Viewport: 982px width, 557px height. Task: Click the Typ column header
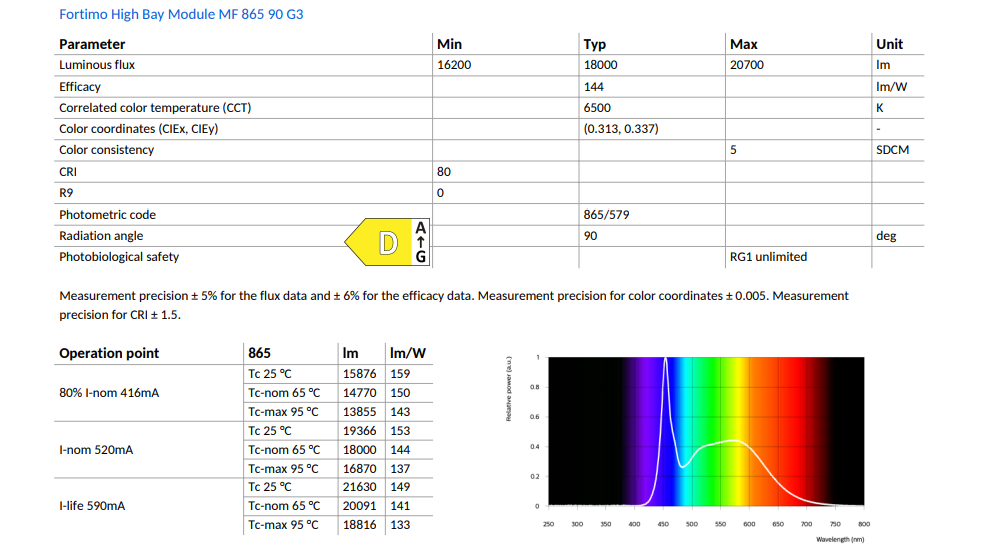(594, 44)
